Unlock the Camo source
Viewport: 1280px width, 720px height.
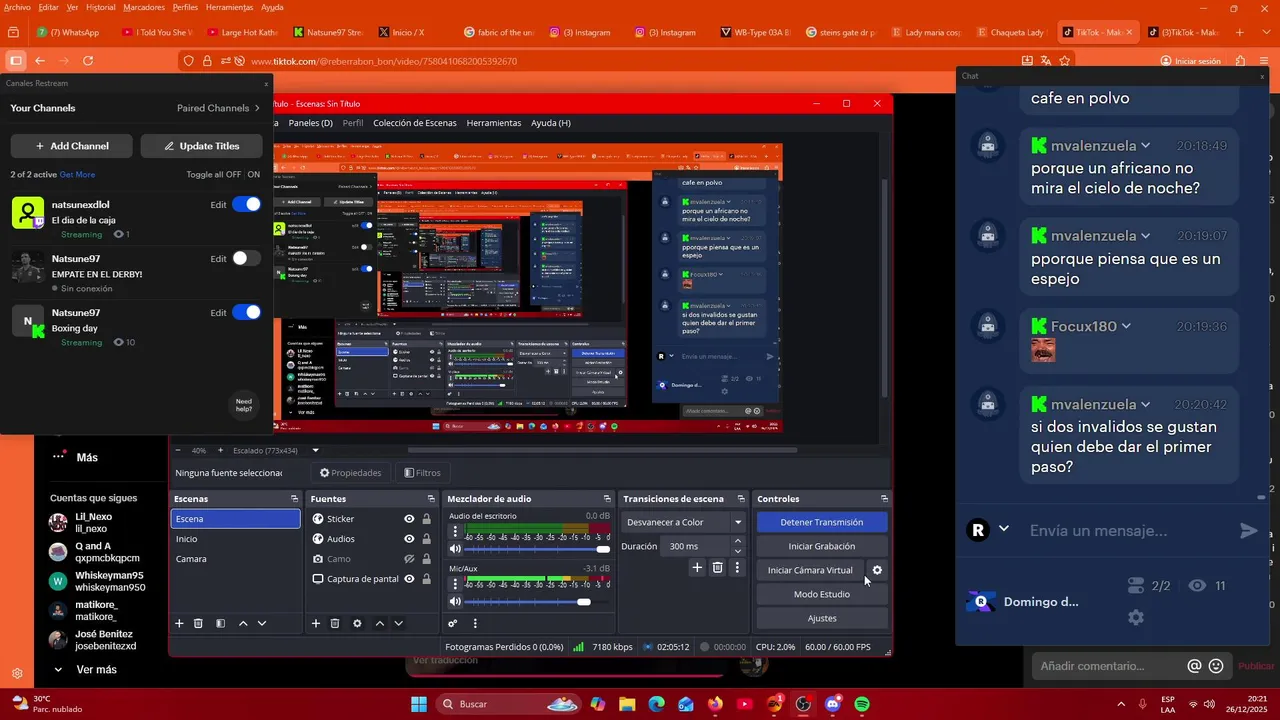pos(427,559)
